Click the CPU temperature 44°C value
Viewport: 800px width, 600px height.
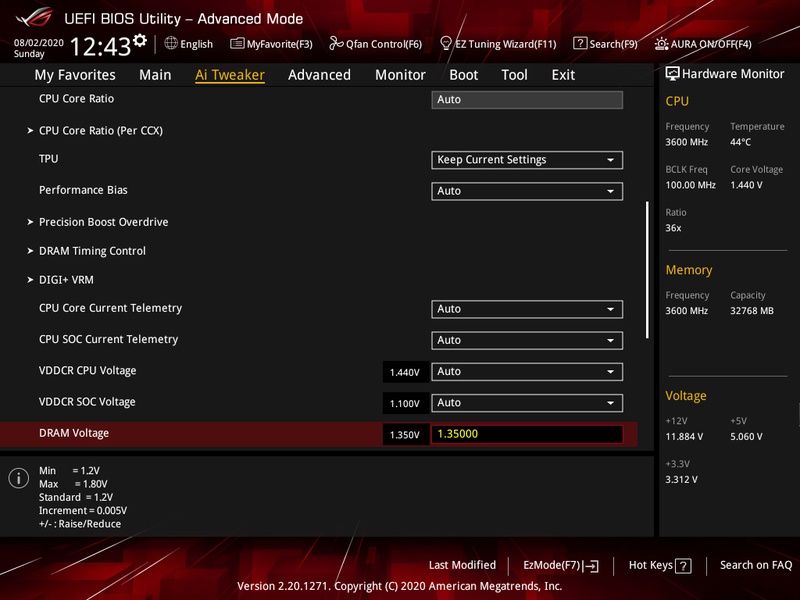click(x=740, y=142)
